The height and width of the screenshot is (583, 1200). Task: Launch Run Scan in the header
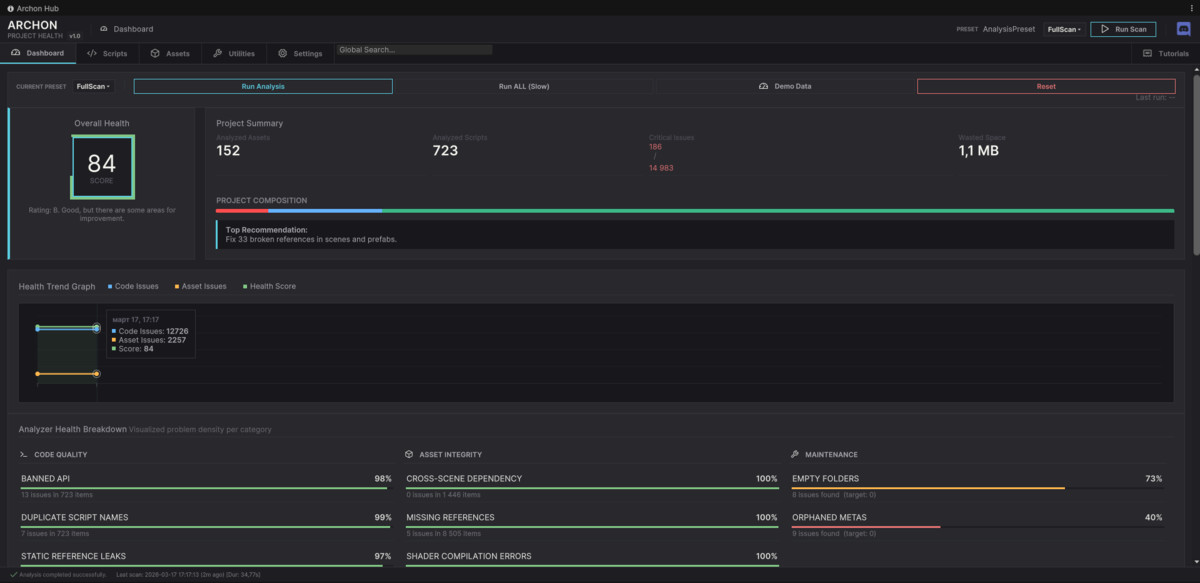(x=1123, y=29)
